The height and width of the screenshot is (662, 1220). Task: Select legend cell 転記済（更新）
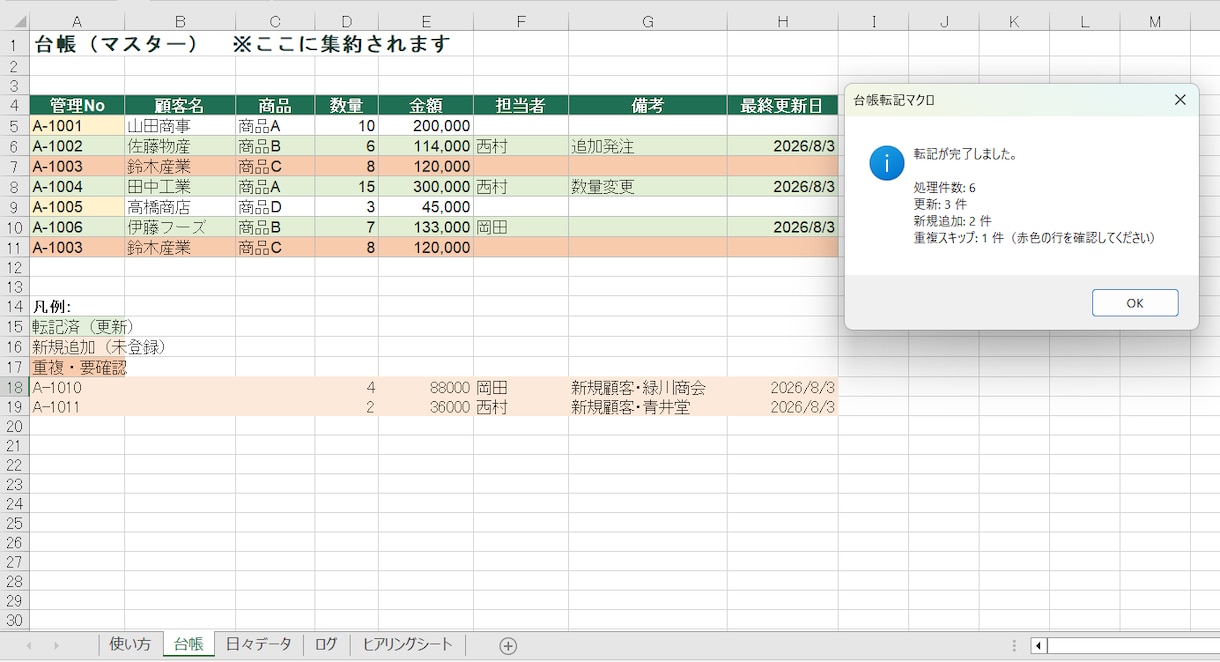click(77, 327)
